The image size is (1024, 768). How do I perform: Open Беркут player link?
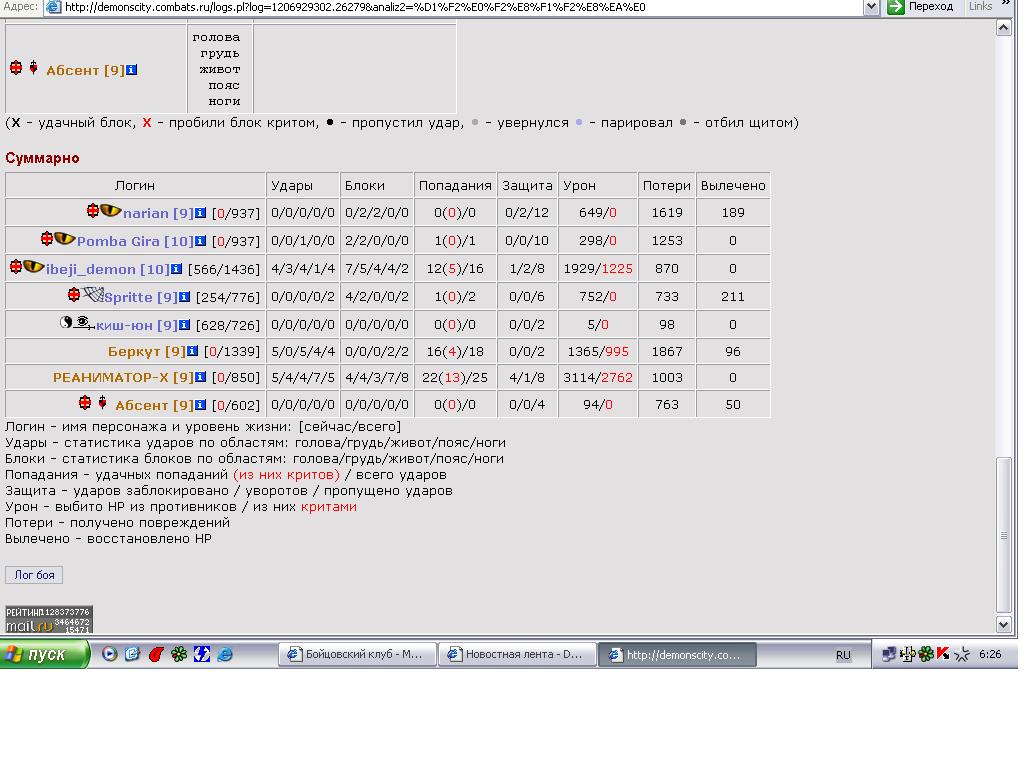point(147,351)
